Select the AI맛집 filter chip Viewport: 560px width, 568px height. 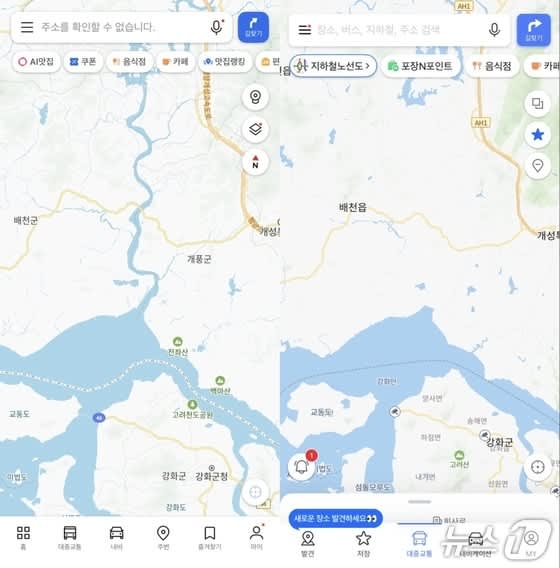tap(36, 62)
